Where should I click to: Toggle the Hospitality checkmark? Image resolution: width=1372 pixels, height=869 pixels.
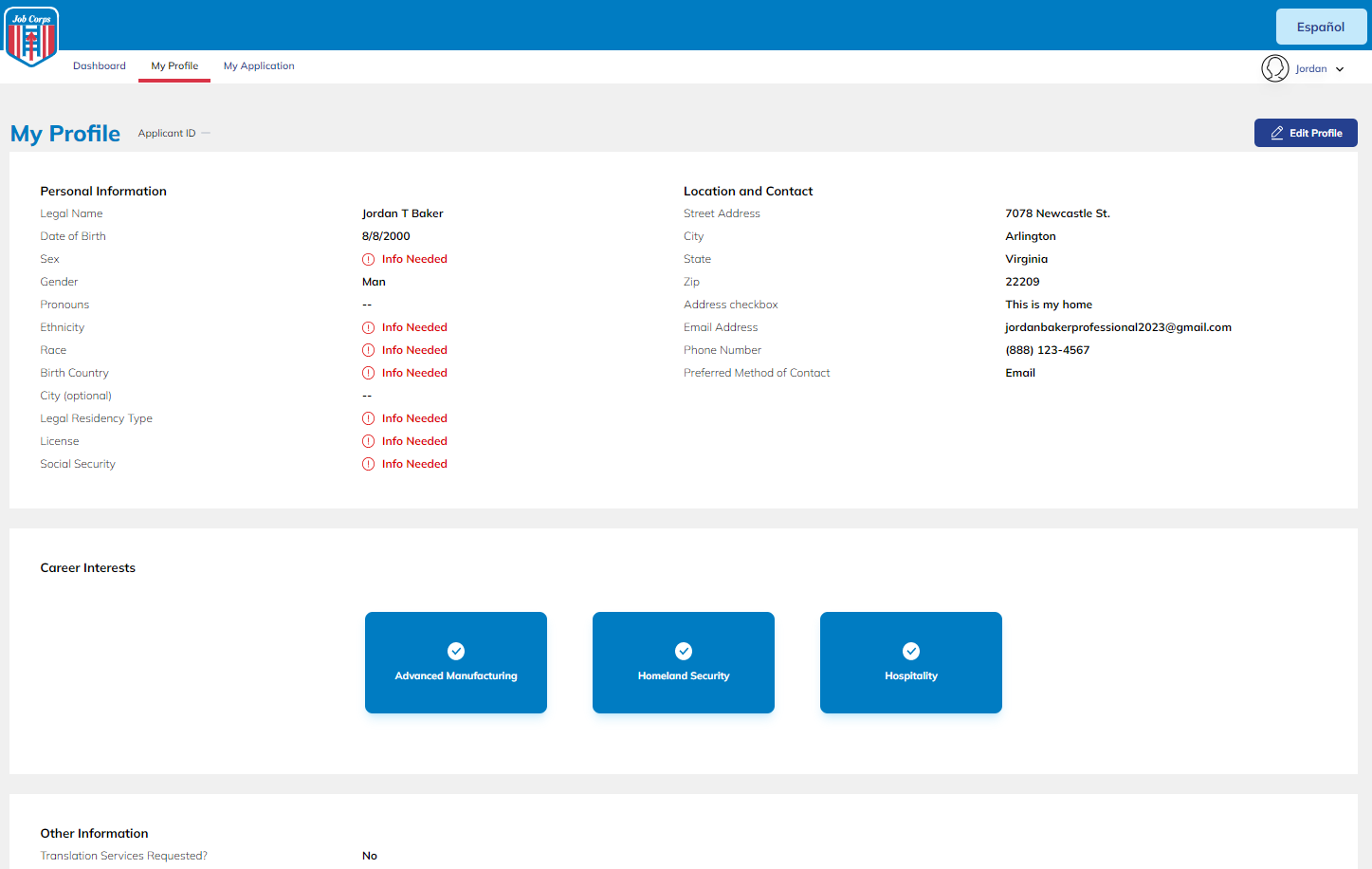point(911,651)
